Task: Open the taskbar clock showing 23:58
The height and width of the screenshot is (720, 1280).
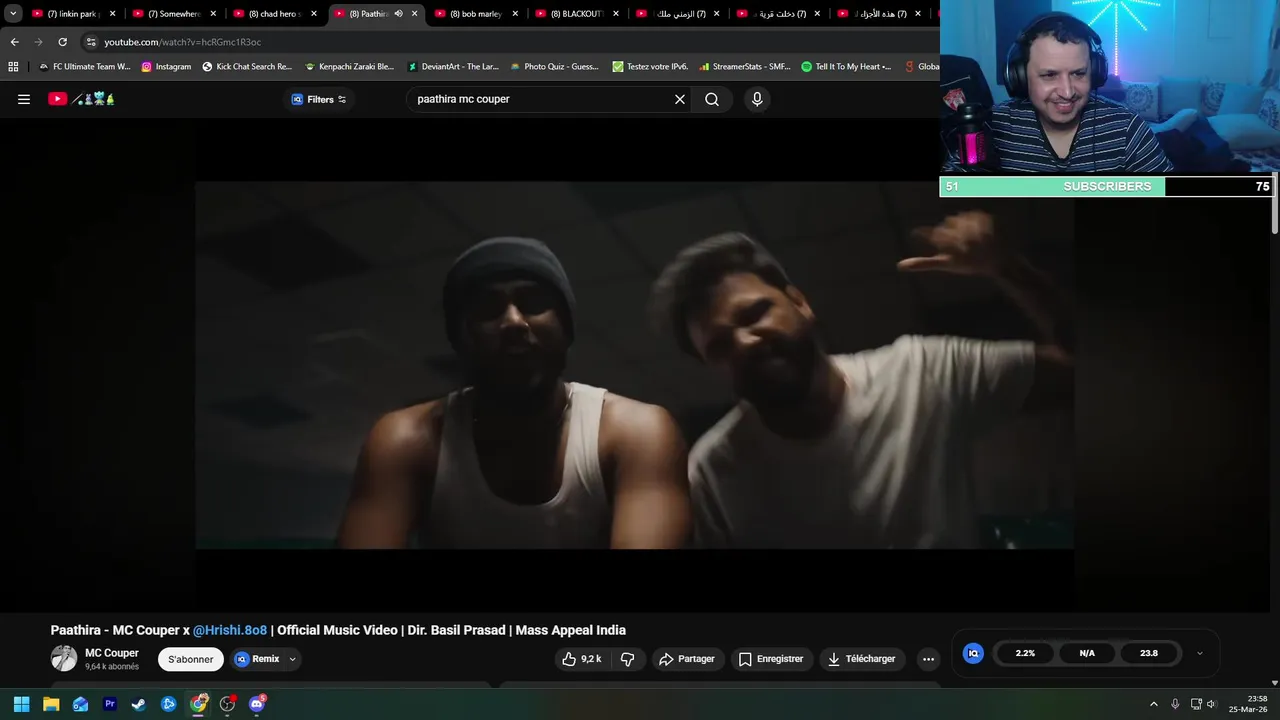Action: 1250,704
